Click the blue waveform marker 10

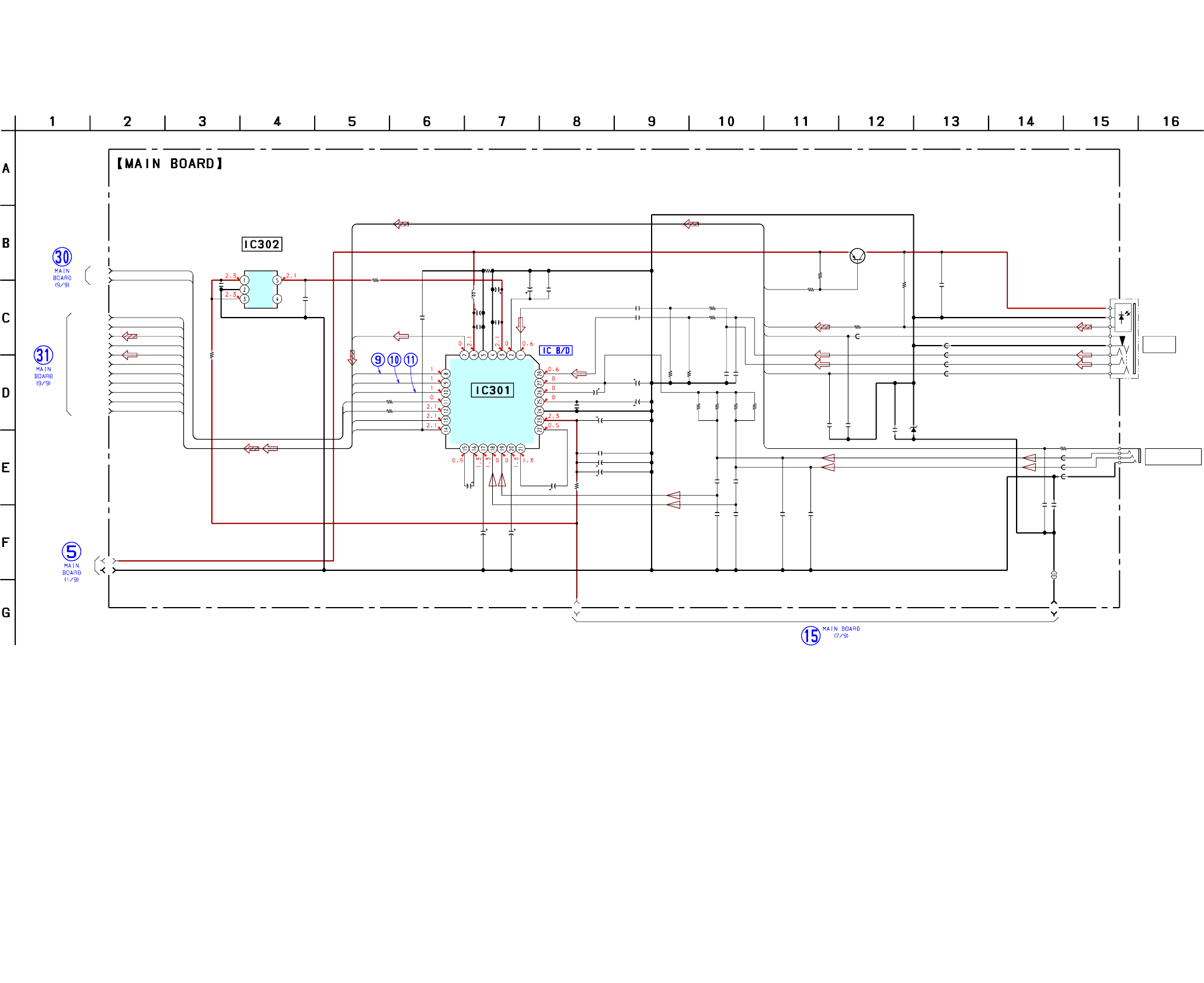point(395,360)
